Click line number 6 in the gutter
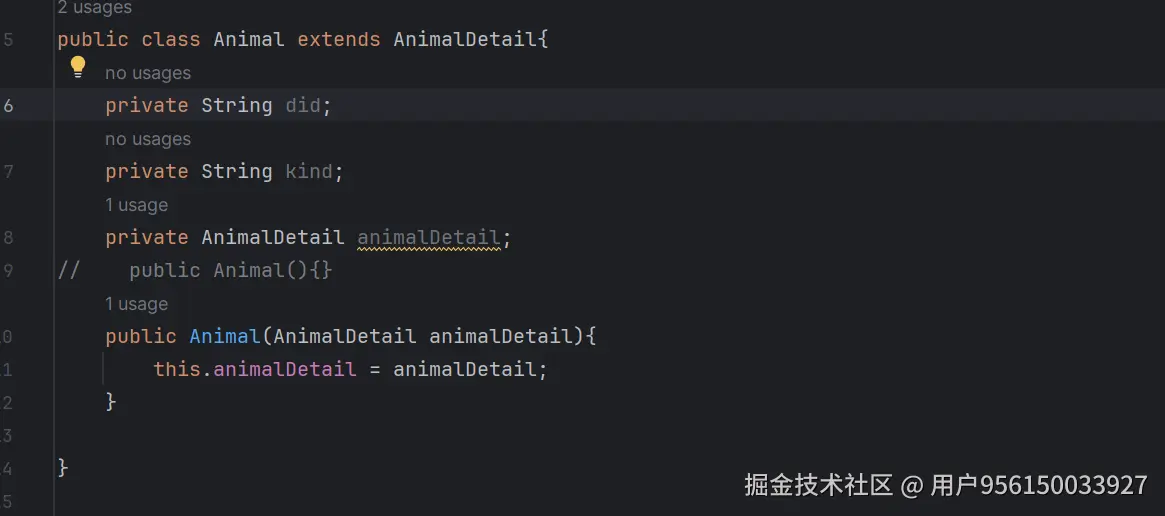This screenshot has width=1165, height=516. [x=9, y=106]
